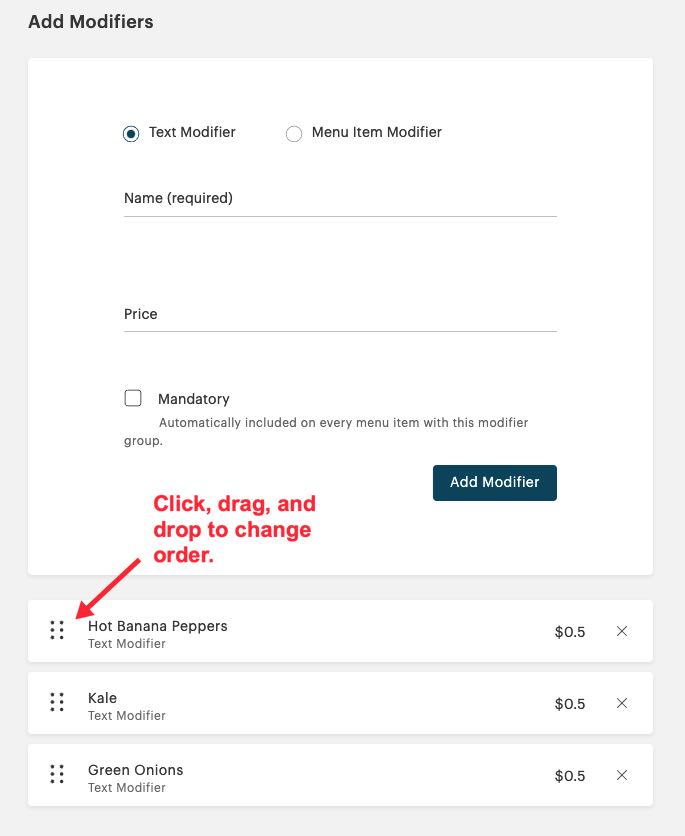The width and height of the screenshot is (685, 836).
Task: Click the Add Modifiers heading
Action: [x=91, y=21]
